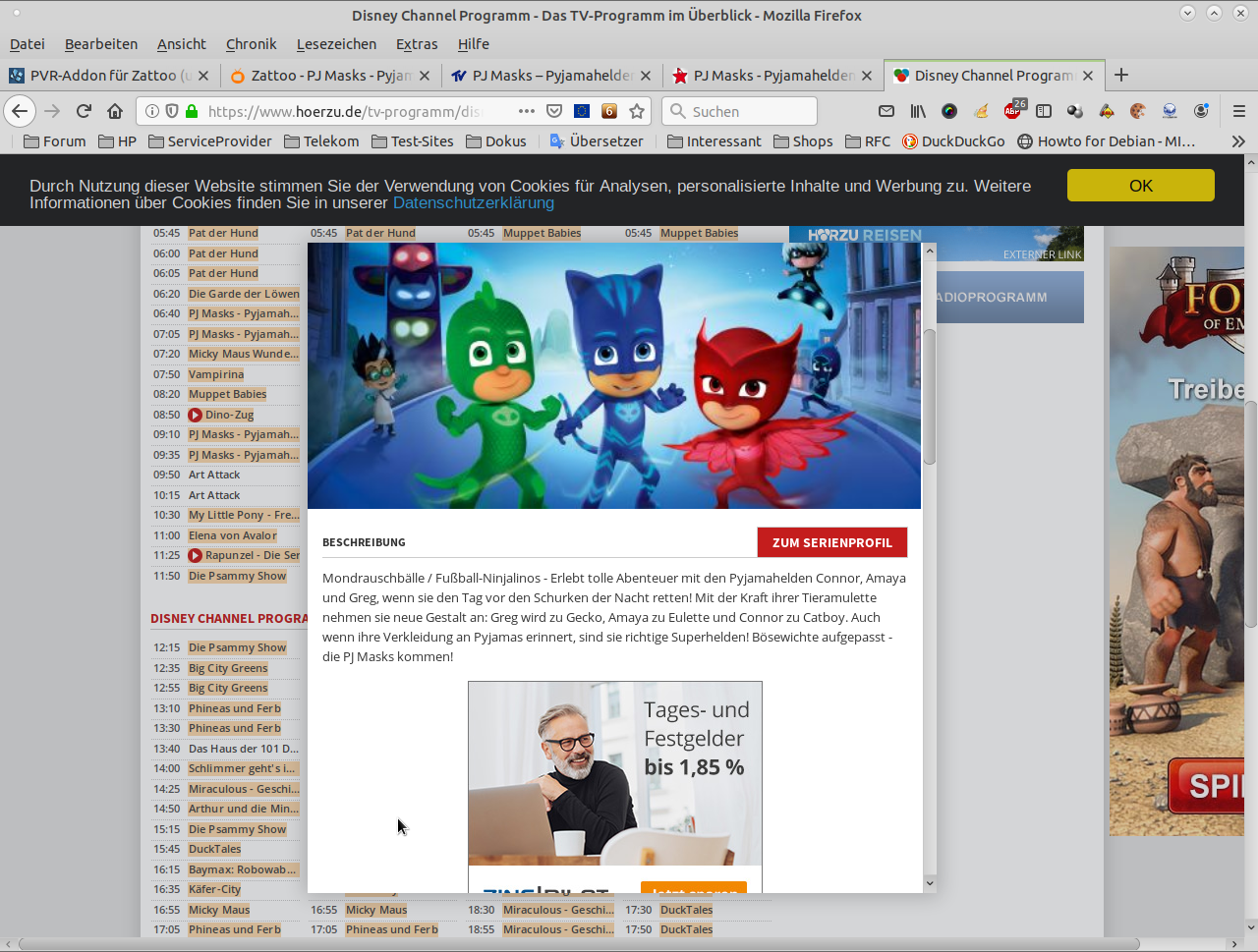Switch to the PJ Masks – Pyjamahelden tab with the blue icon
The width and height of the screenshot is (1258, 952).
click(x=550, y=76)
